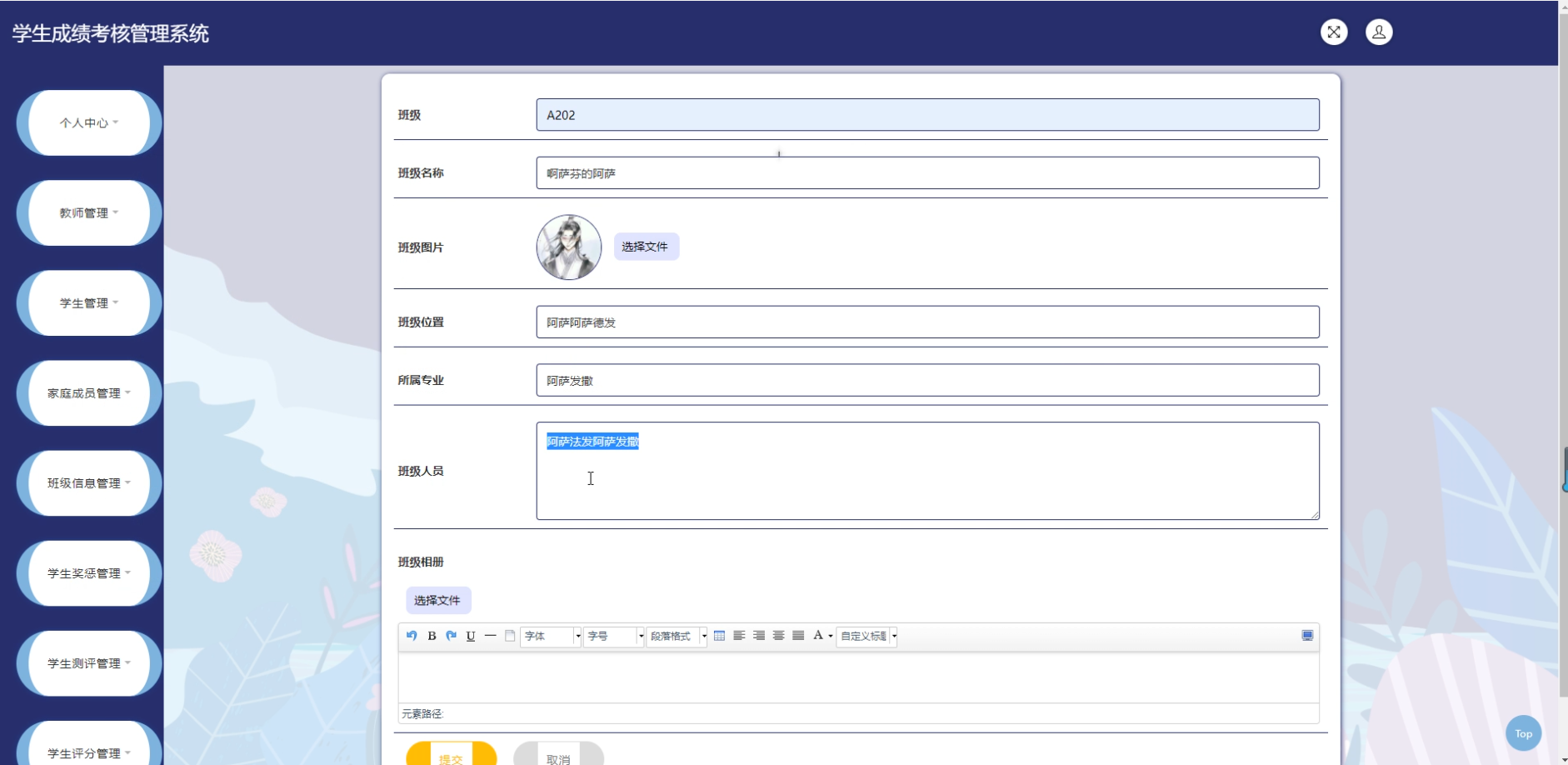Image resolution: width=1568 pixels, height=765 pixels.
Task: Click 选择文件 button beside the class picture
Action: 646,247
